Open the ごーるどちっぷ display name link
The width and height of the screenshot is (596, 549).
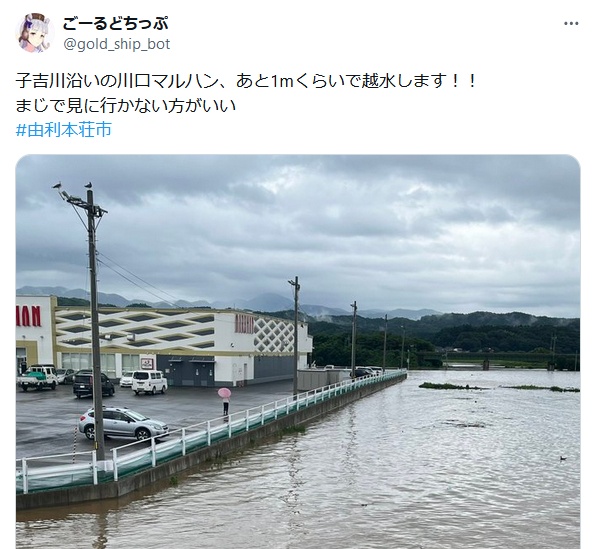(x=115, y=24)
